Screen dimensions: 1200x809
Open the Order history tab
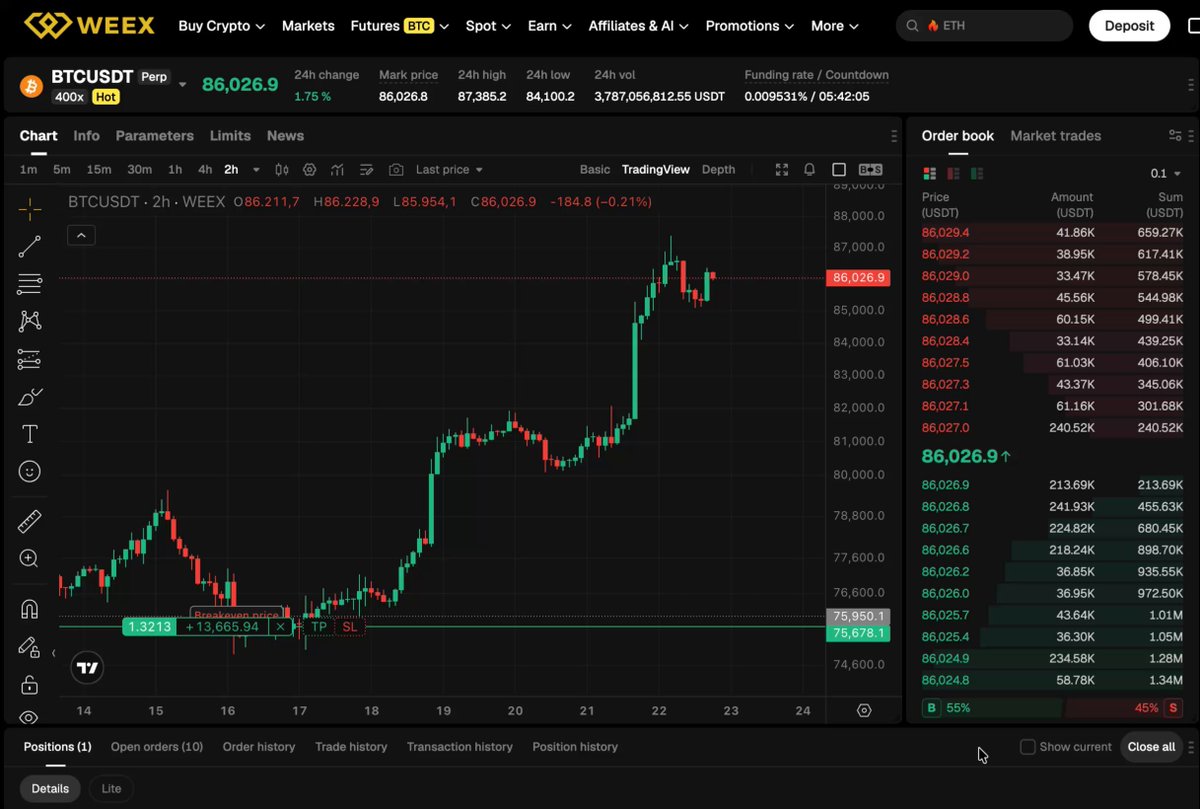tap(259, 747)
